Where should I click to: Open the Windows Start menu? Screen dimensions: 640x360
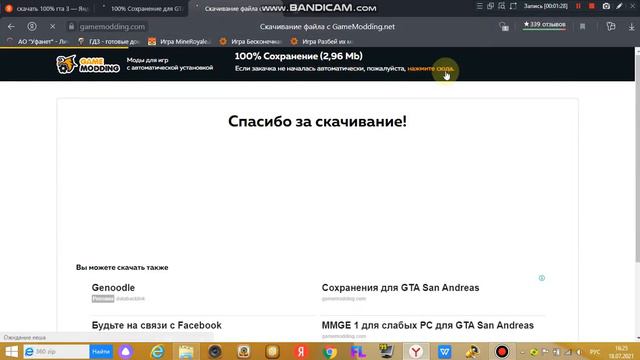pyautogui.click(x=11, y=351)
